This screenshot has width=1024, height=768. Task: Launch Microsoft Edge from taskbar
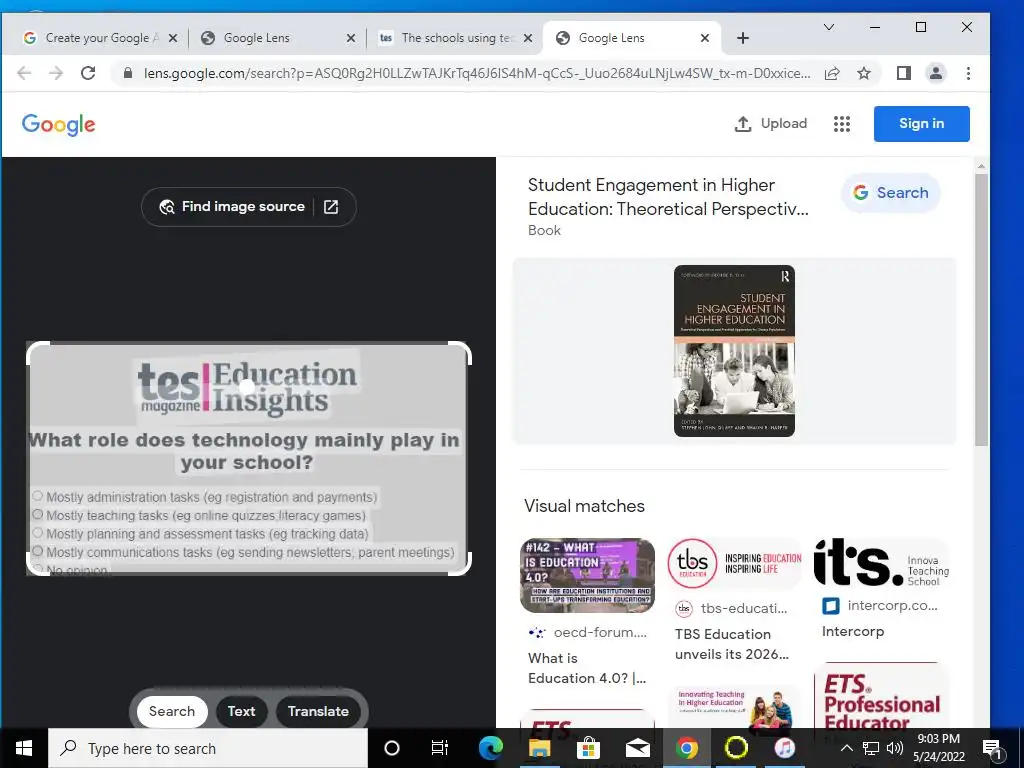[x=490, y=748]
